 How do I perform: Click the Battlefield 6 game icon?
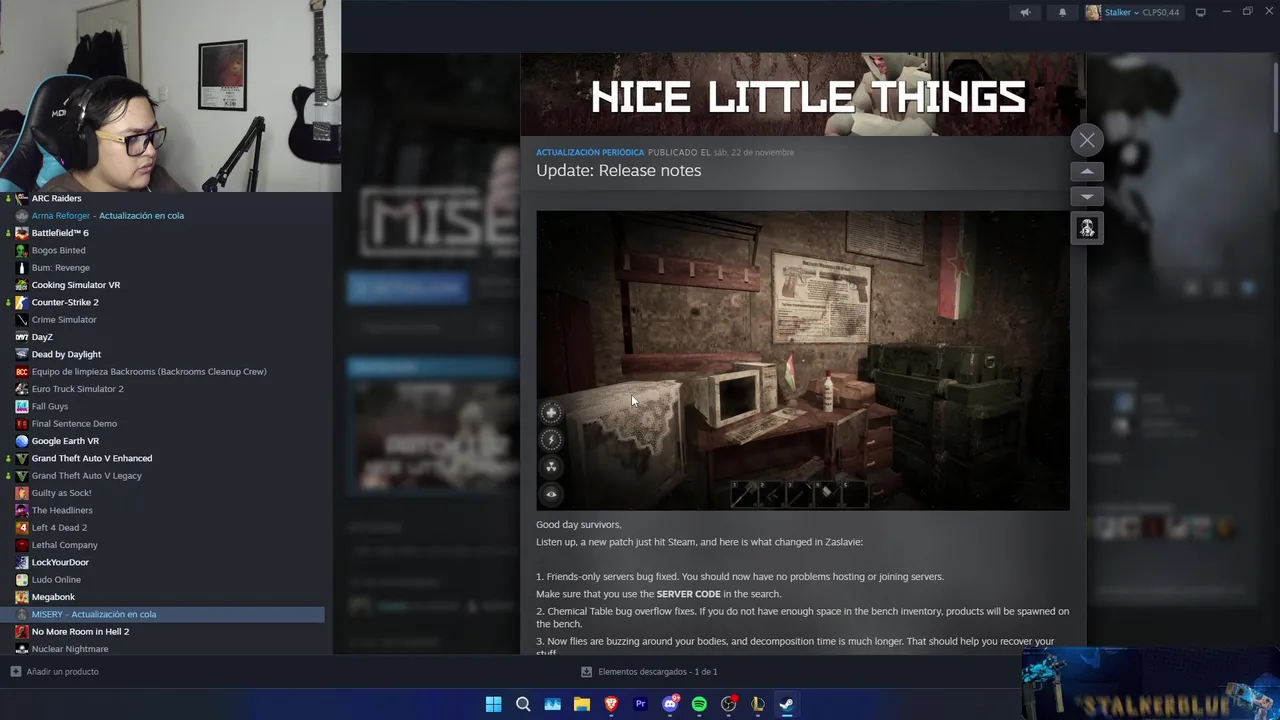pyautogui.click(x=22, y=233)
